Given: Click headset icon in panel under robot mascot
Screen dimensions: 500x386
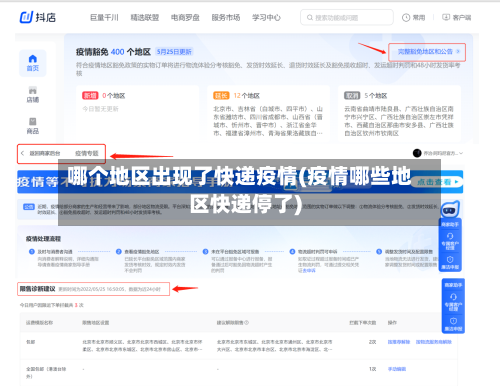Looking at the screenshot, I should 450,236.
